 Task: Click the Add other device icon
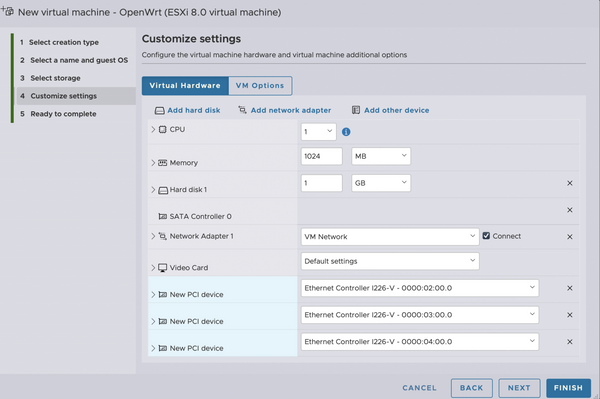coord(356,110)
